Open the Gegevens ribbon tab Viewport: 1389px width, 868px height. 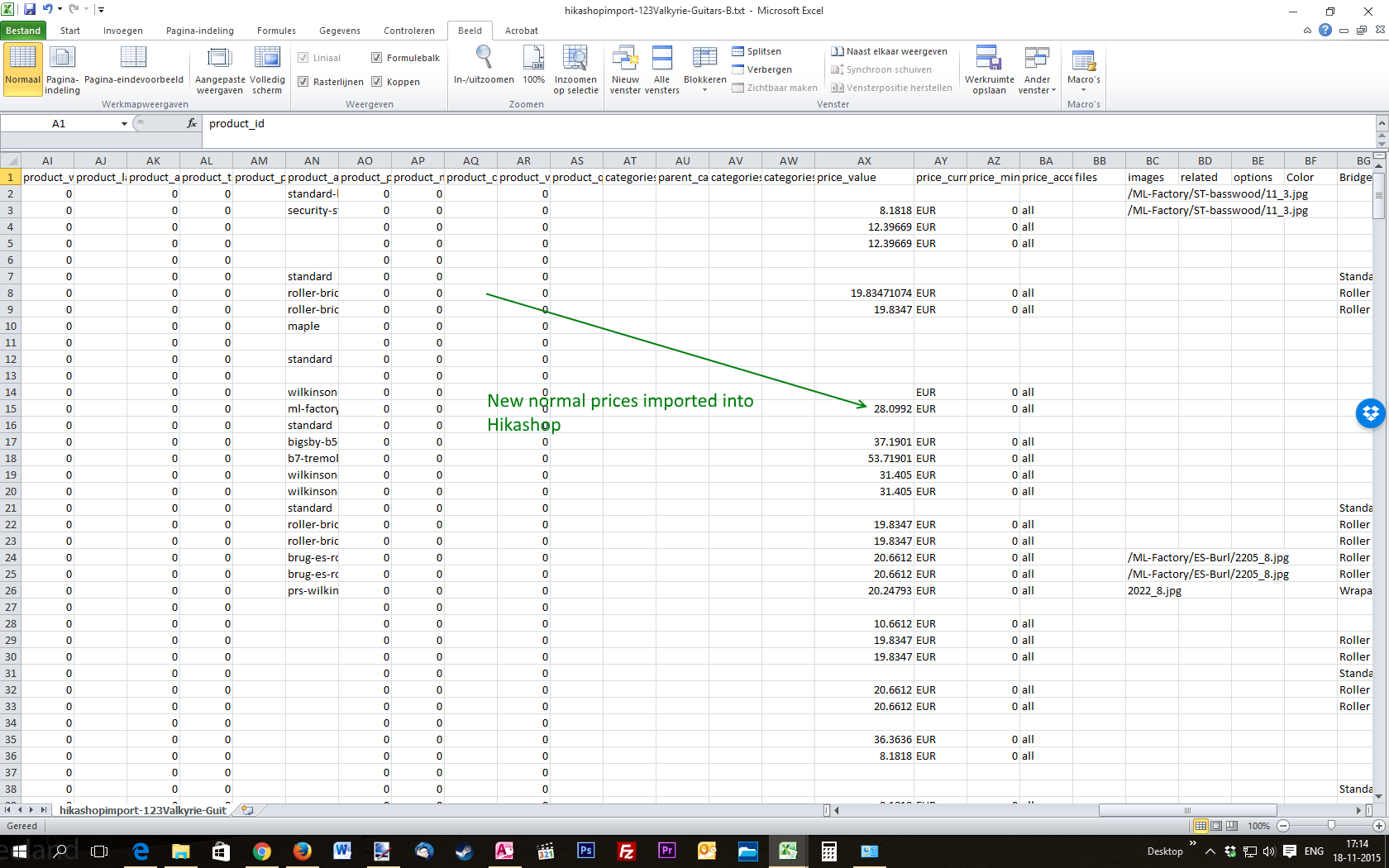tap(339, 31)
